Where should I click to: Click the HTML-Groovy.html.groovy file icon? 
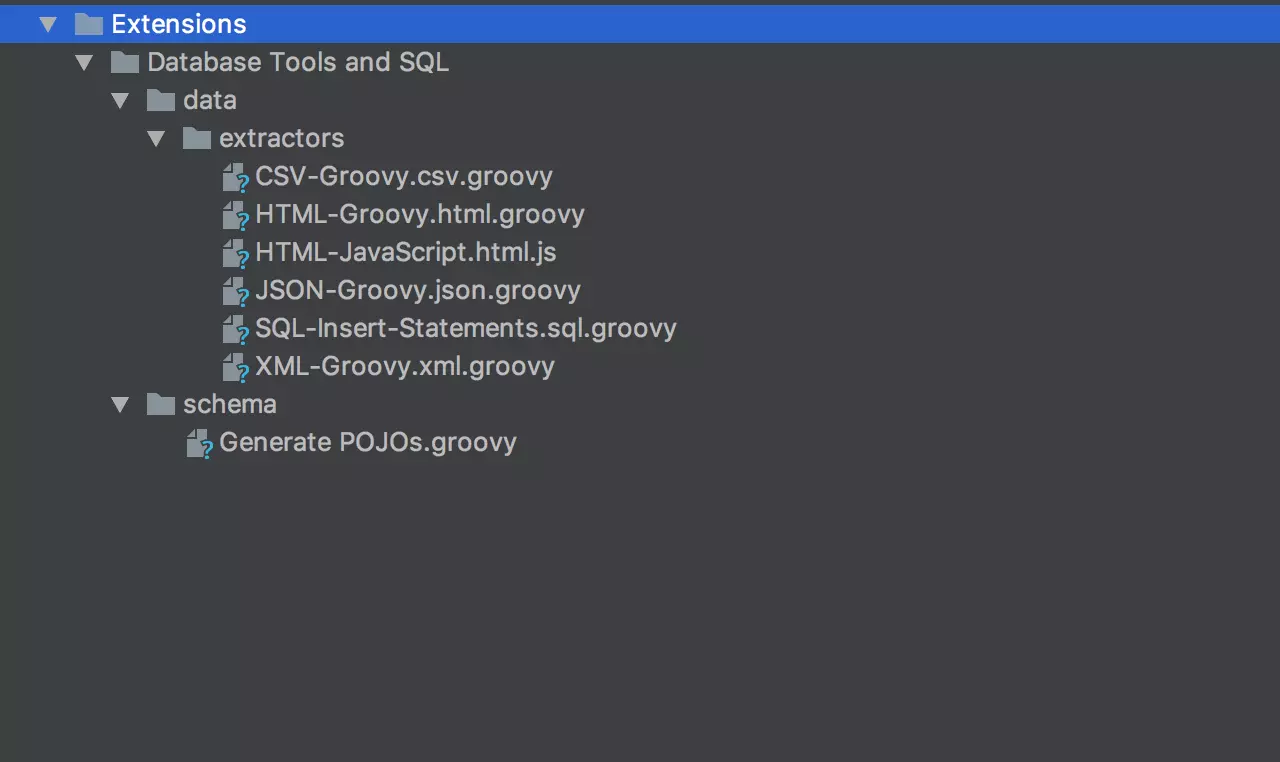234,216
